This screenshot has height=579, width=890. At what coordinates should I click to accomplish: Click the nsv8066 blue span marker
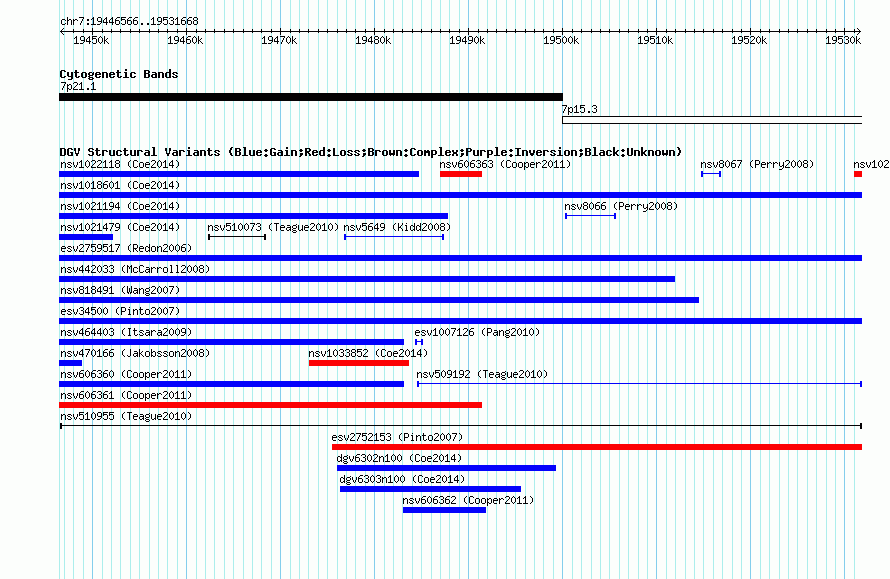(590, 216)
